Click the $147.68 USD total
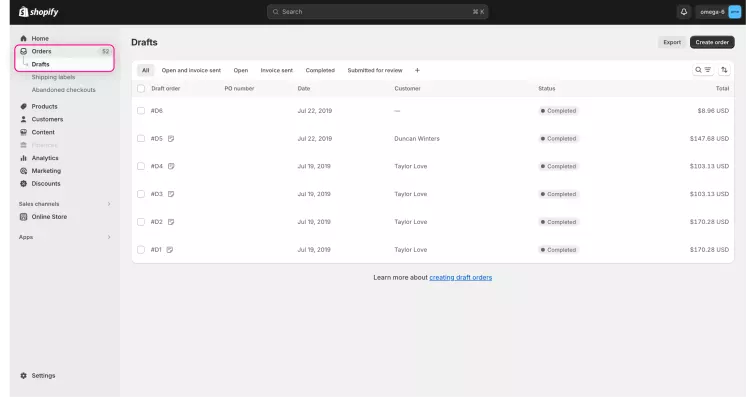The image size is (746, 397). click(x=709, y=139)
